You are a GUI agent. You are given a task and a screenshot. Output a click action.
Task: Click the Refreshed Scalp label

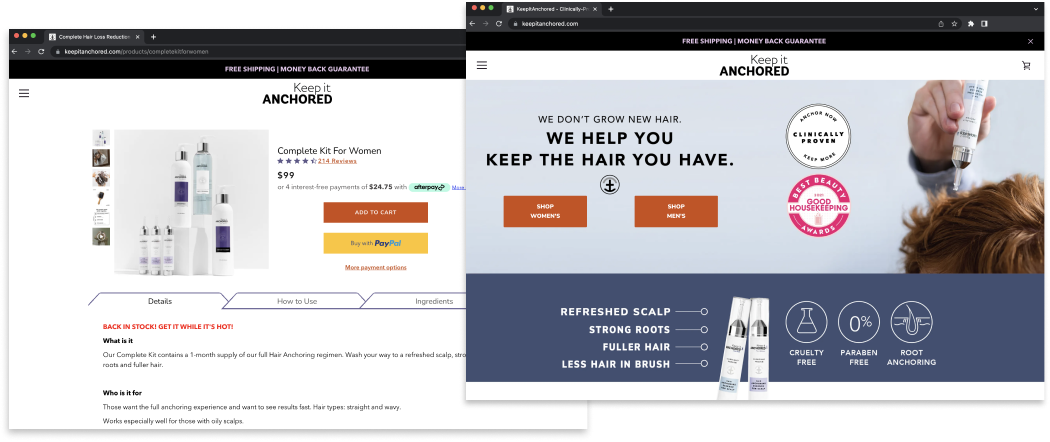pyautogui.click(x=615, y=312)
